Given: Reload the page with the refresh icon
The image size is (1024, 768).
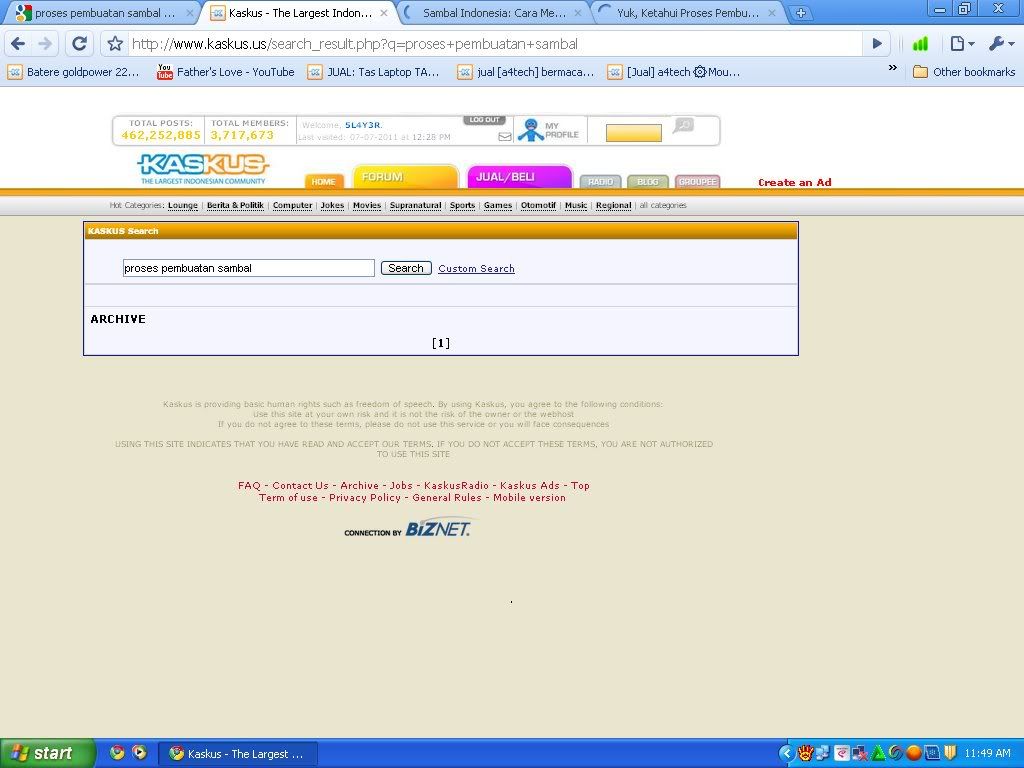Looking at the screenshot, I should point(80,44).
